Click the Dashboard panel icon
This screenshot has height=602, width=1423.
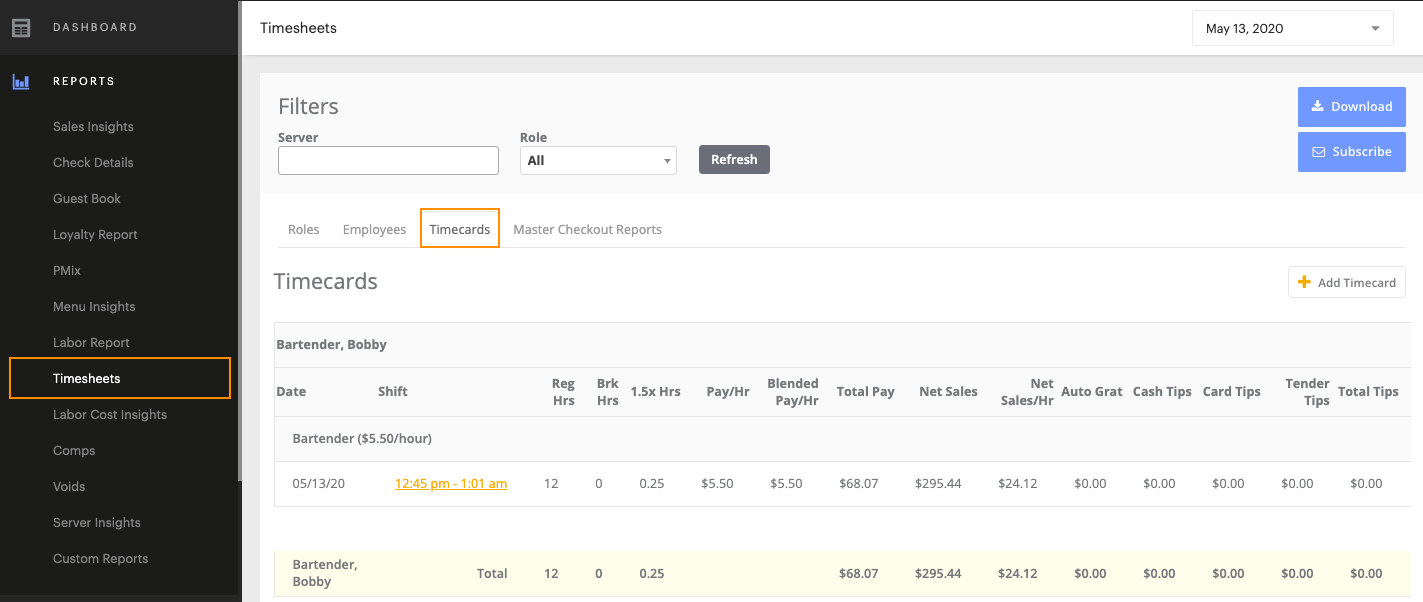tap(21, 27)
